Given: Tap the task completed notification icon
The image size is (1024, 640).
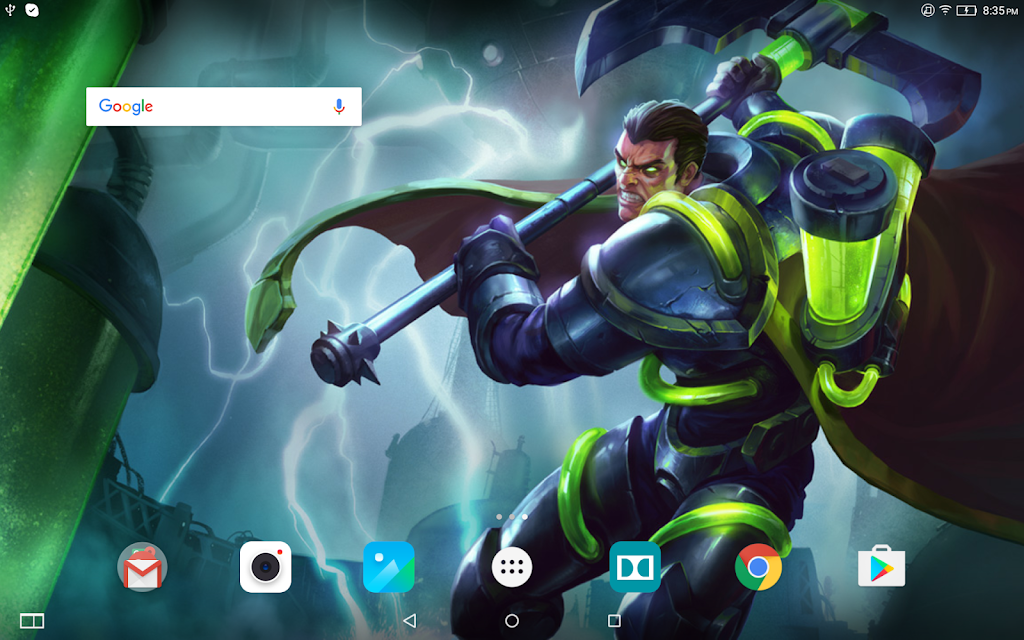Looking at the screenshot, I should pos(32,10).
